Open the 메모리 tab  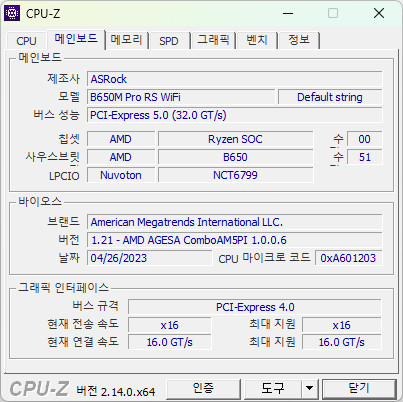126,40
